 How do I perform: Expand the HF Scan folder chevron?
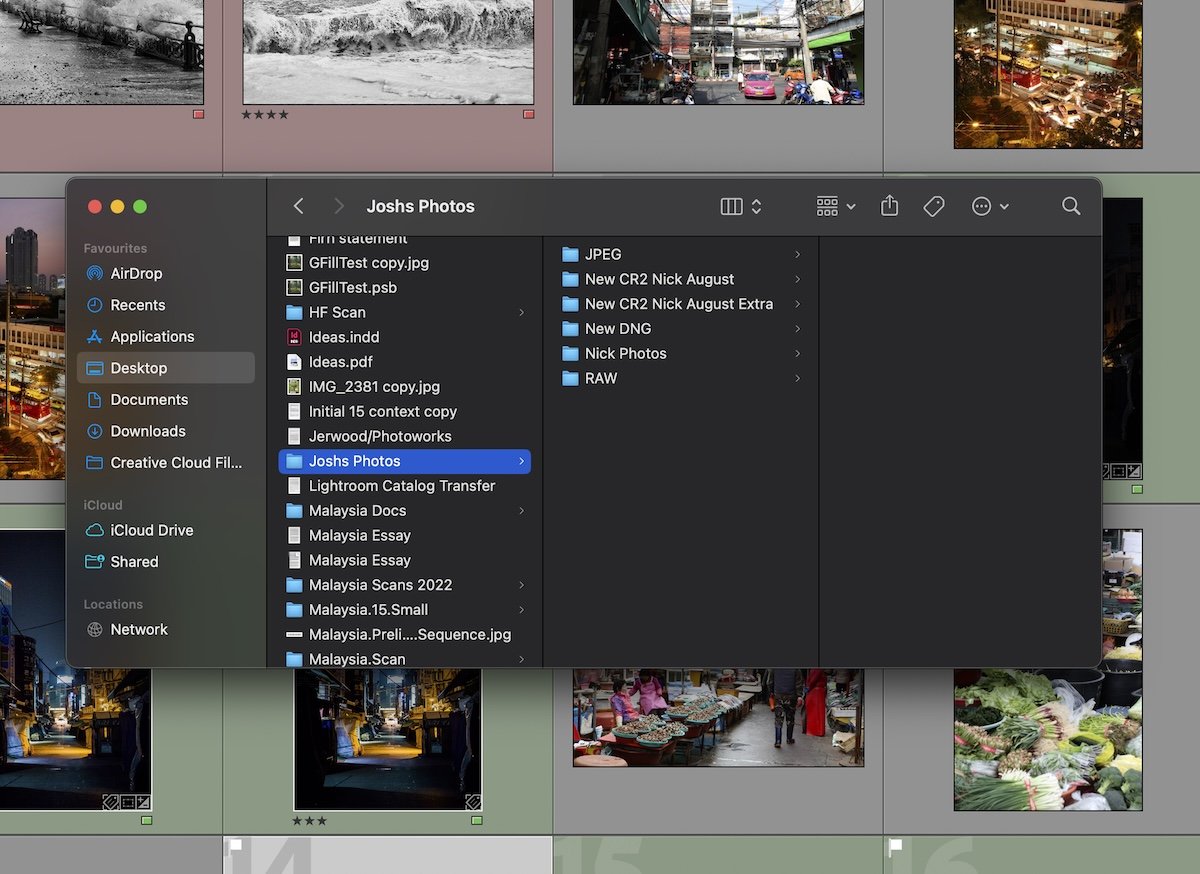point(520,312)
